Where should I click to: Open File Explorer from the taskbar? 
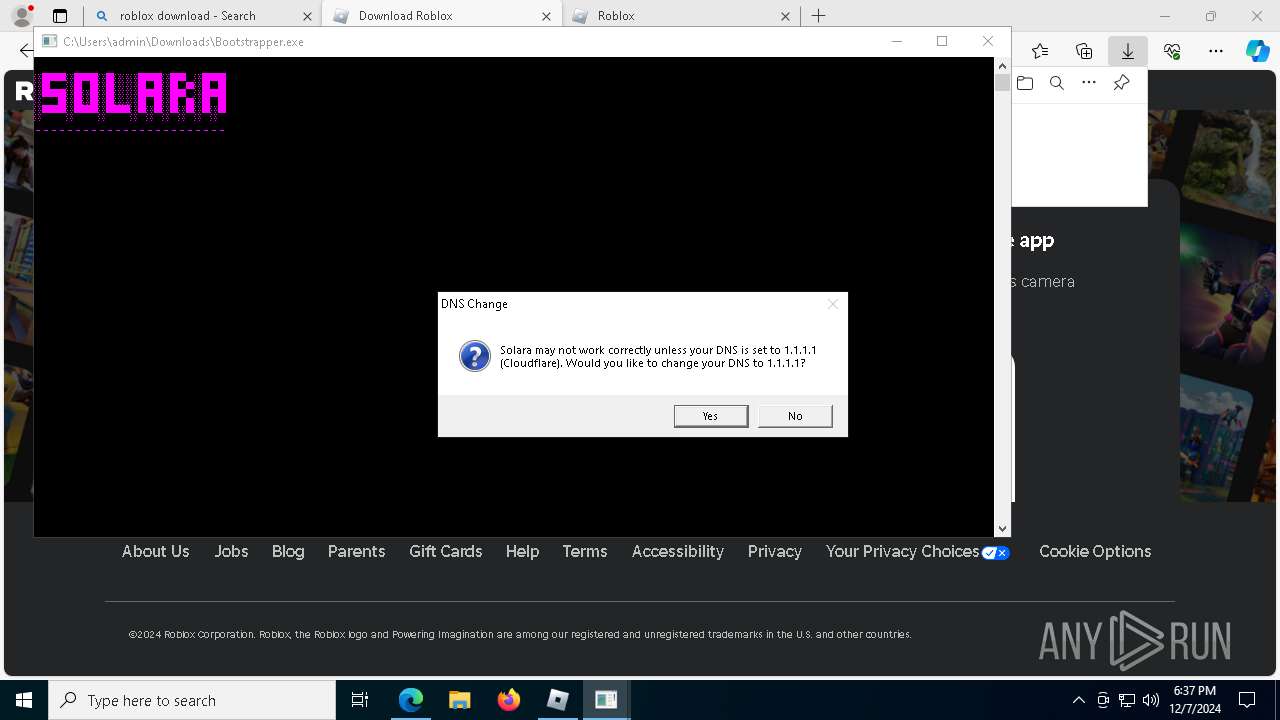tap(459, 700)
